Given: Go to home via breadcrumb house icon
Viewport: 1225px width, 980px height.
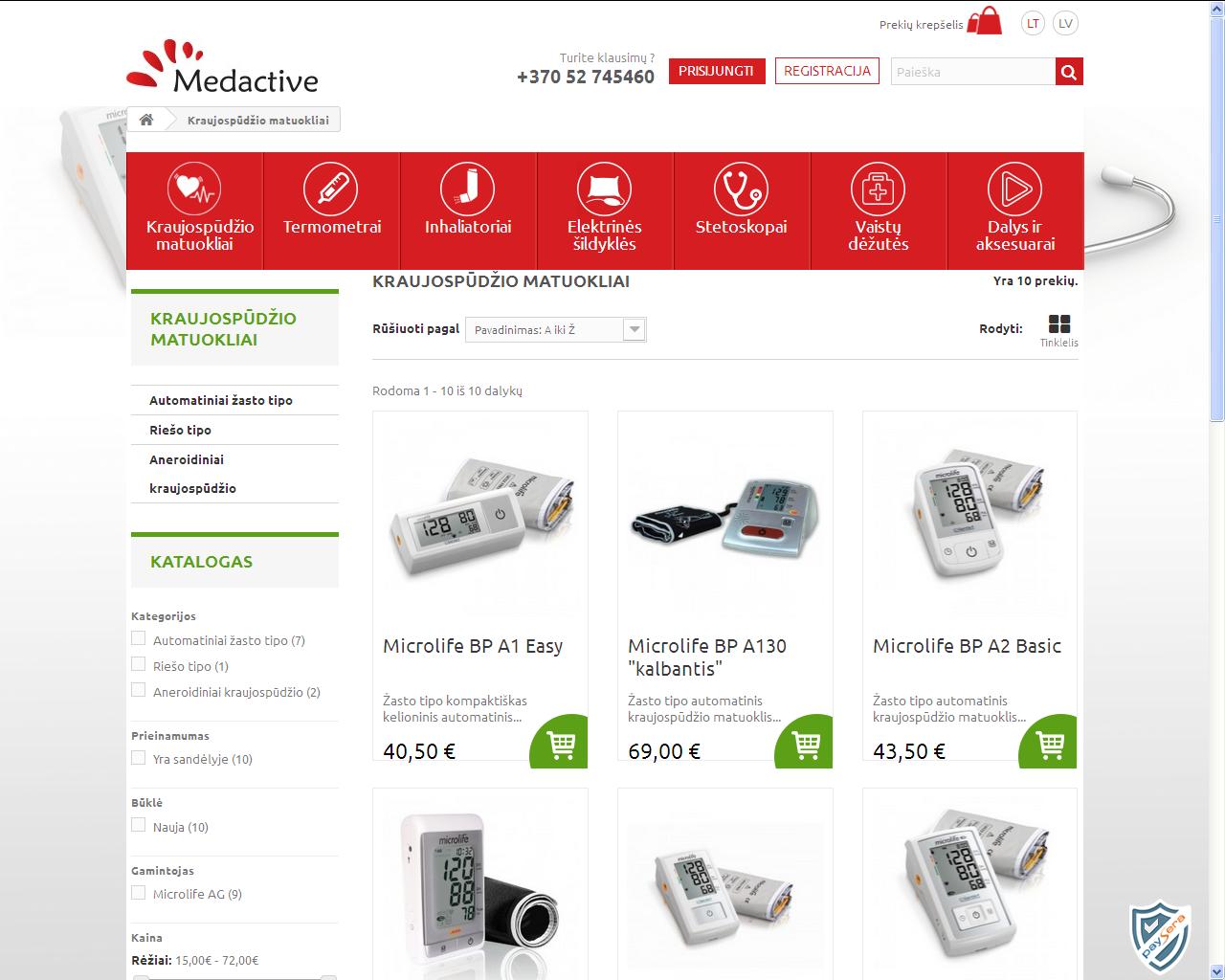Looking at the screenshot, I should coord(146,120).
